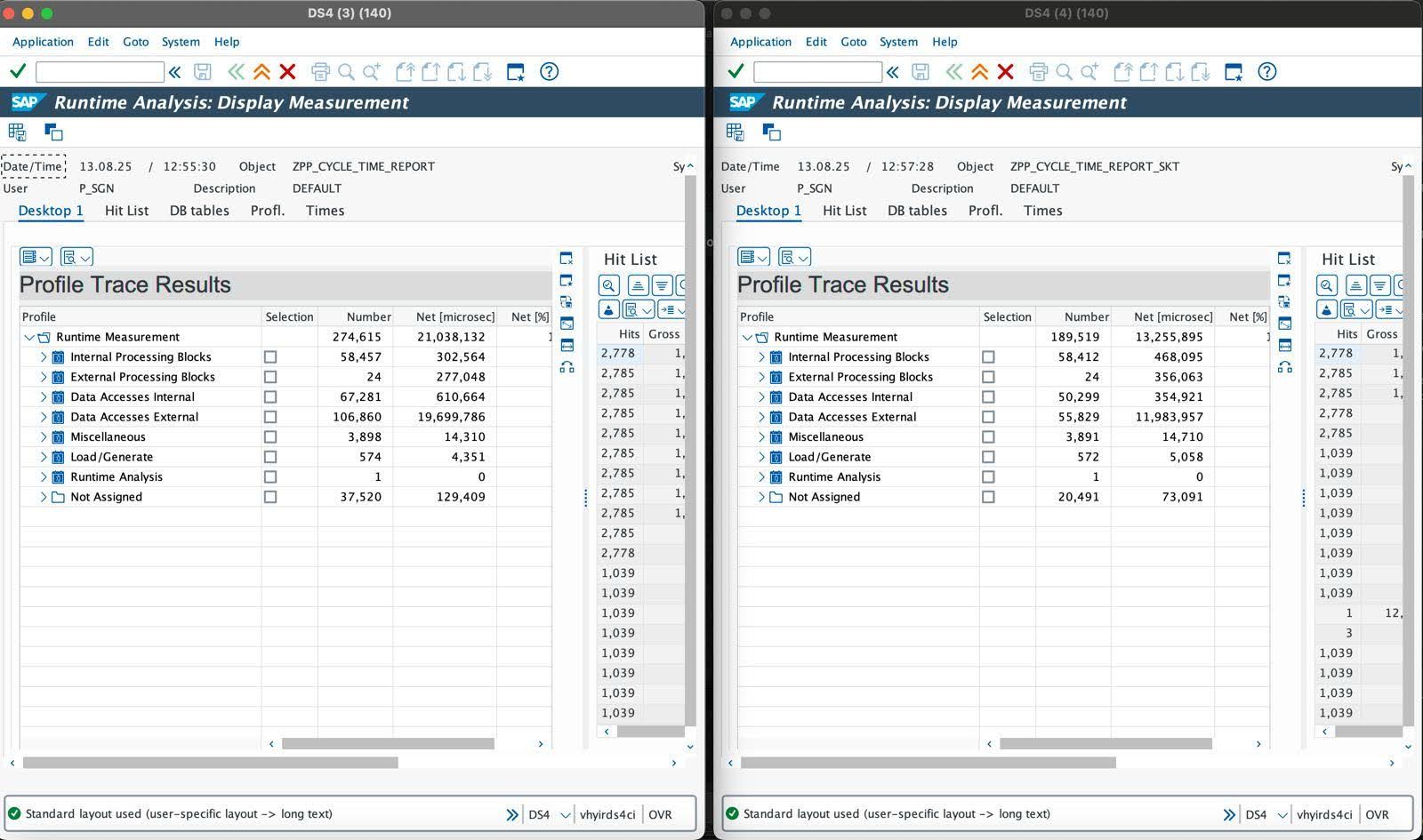
Task: Click the pyramid filter icon in the Hit List toolbar
Action: (x=607, y=309)
